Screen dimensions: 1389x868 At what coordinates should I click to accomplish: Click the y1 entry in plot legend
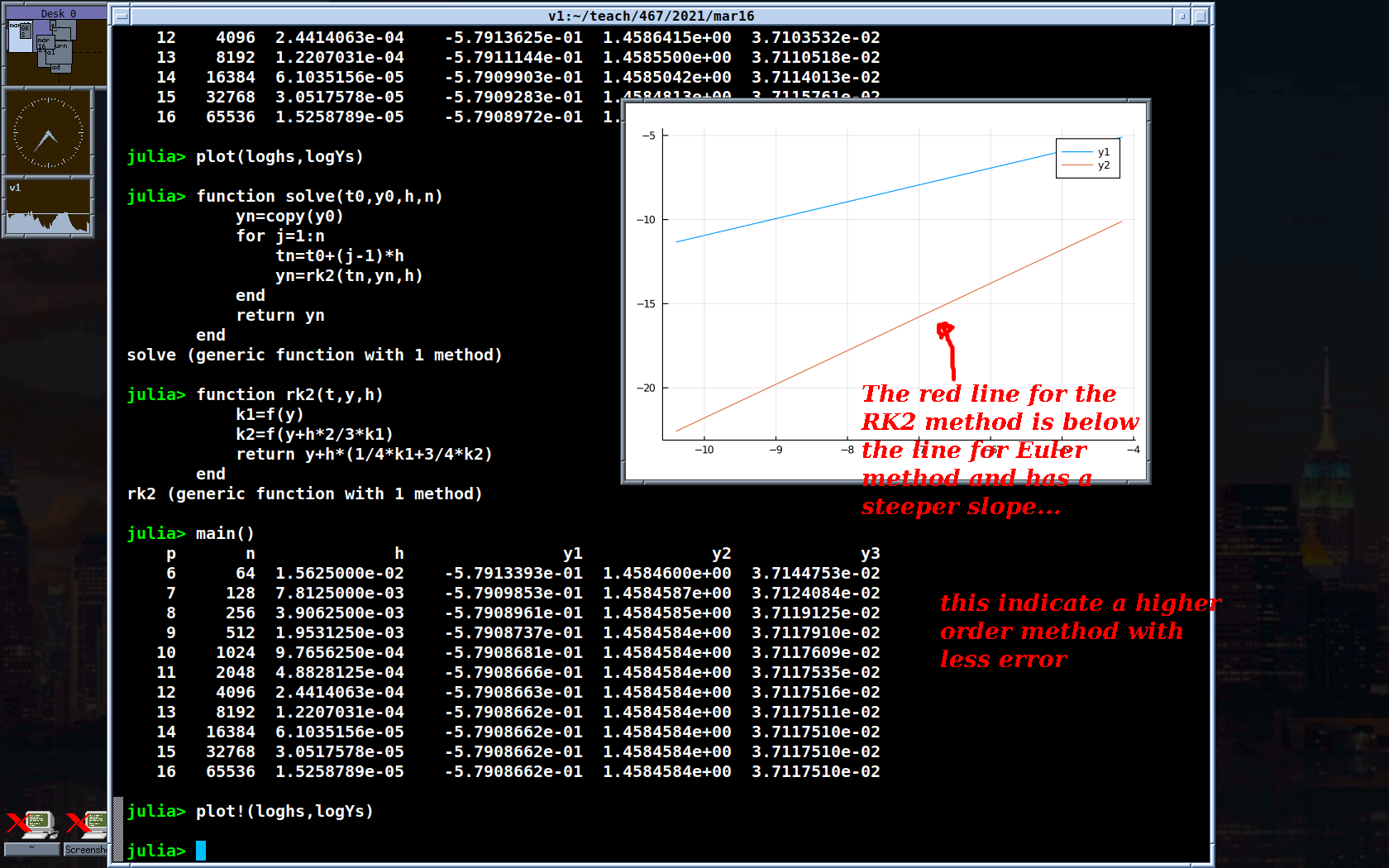click(x=1088, y=152)
